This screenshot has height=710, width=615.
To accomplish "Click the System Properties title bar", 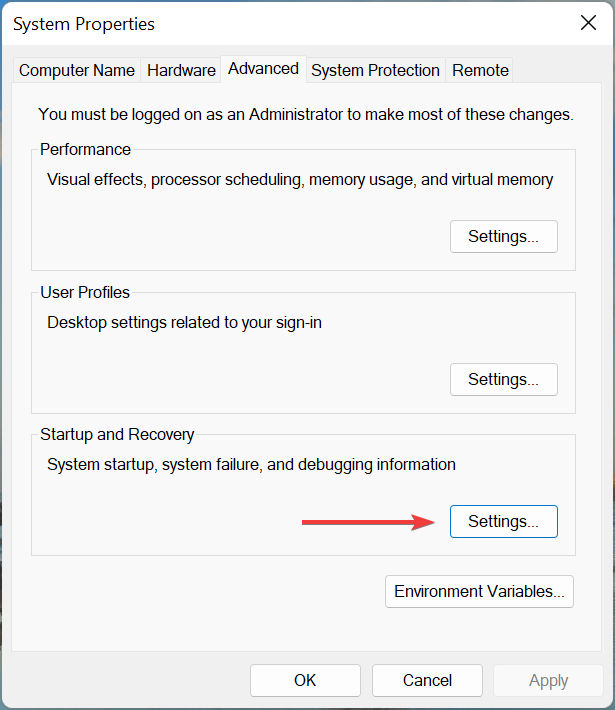I will 250,23.
